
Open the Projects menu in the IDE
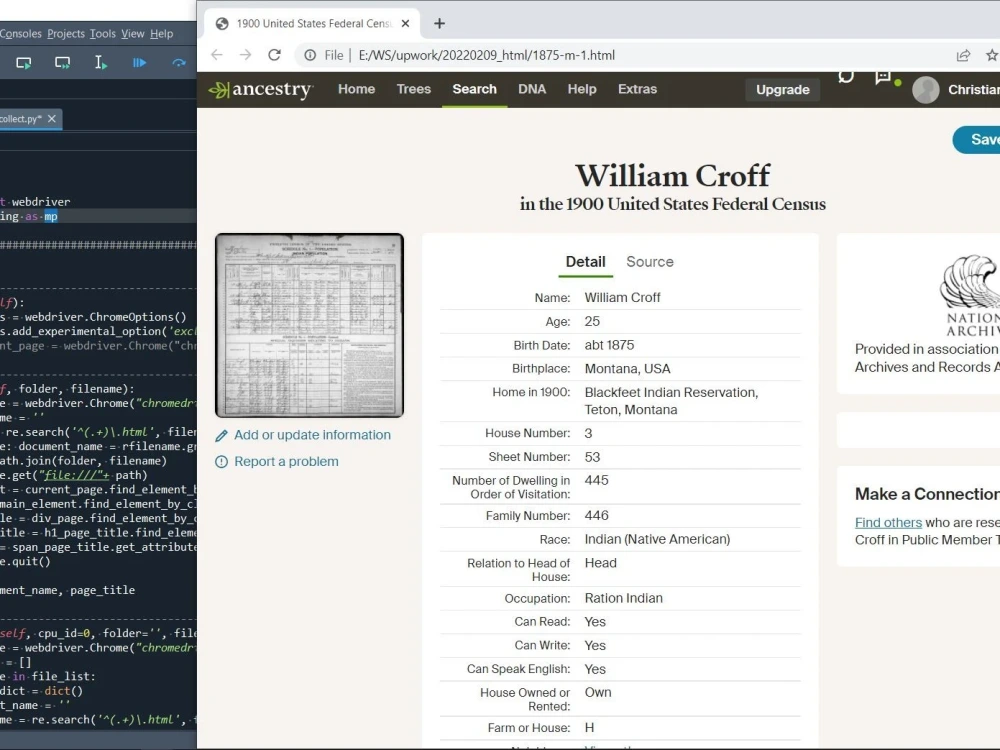click(x=66, y=34)
